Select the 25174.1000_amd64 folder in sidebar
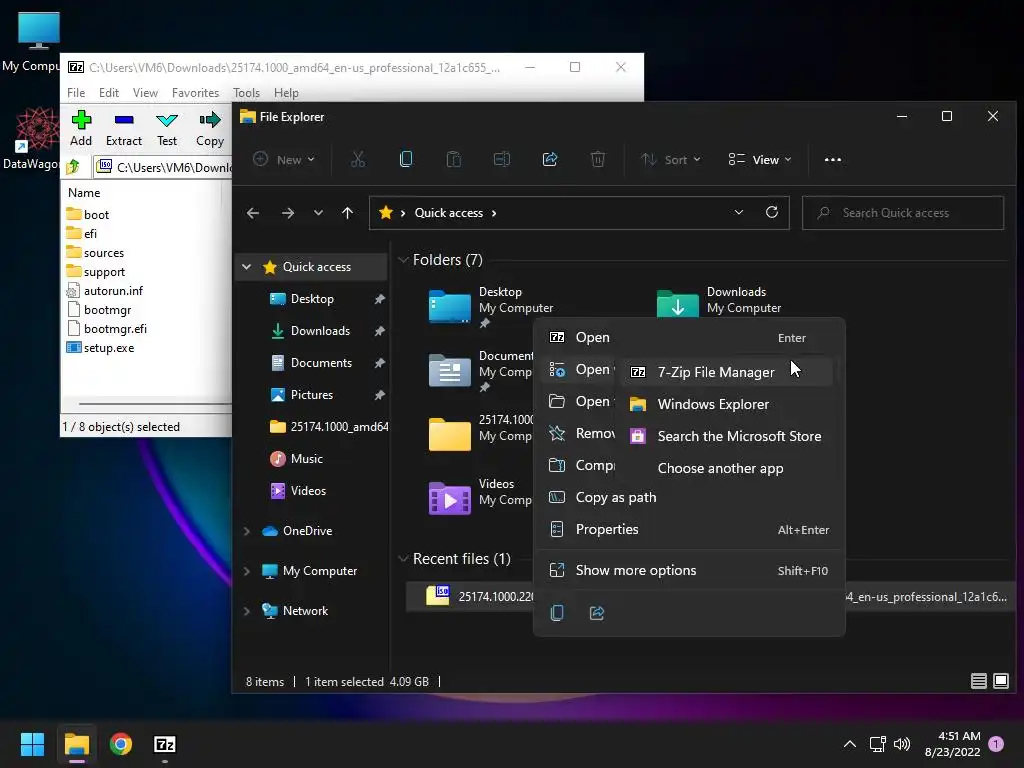 (329, 427)
